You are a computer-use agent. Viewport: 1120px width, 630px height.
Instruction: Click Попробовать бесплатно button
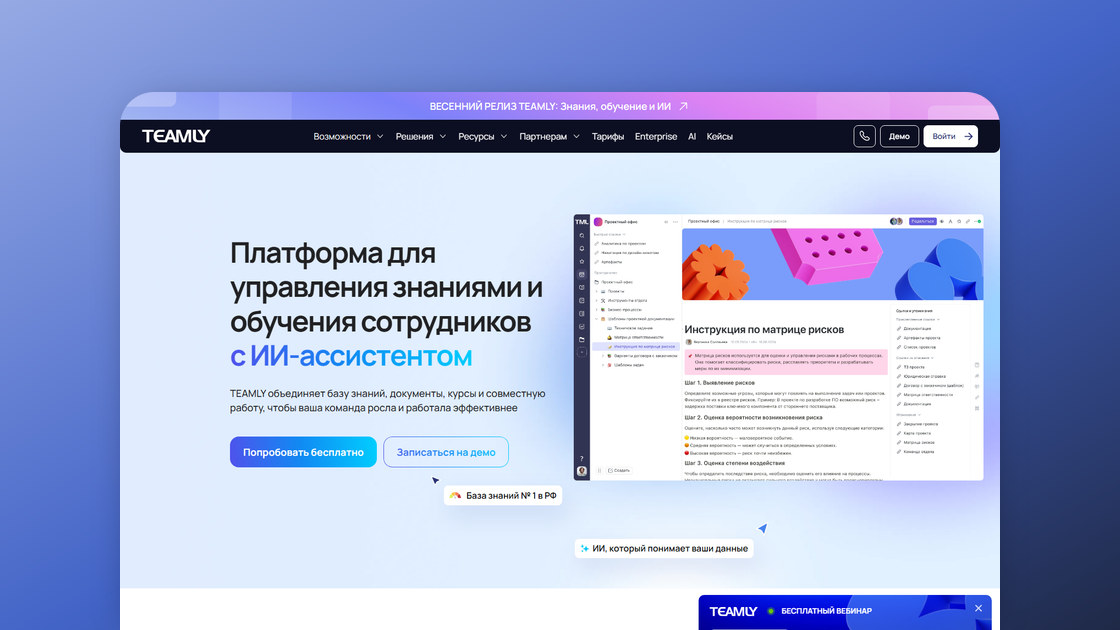pyautogui.click(x=303, y=452)
